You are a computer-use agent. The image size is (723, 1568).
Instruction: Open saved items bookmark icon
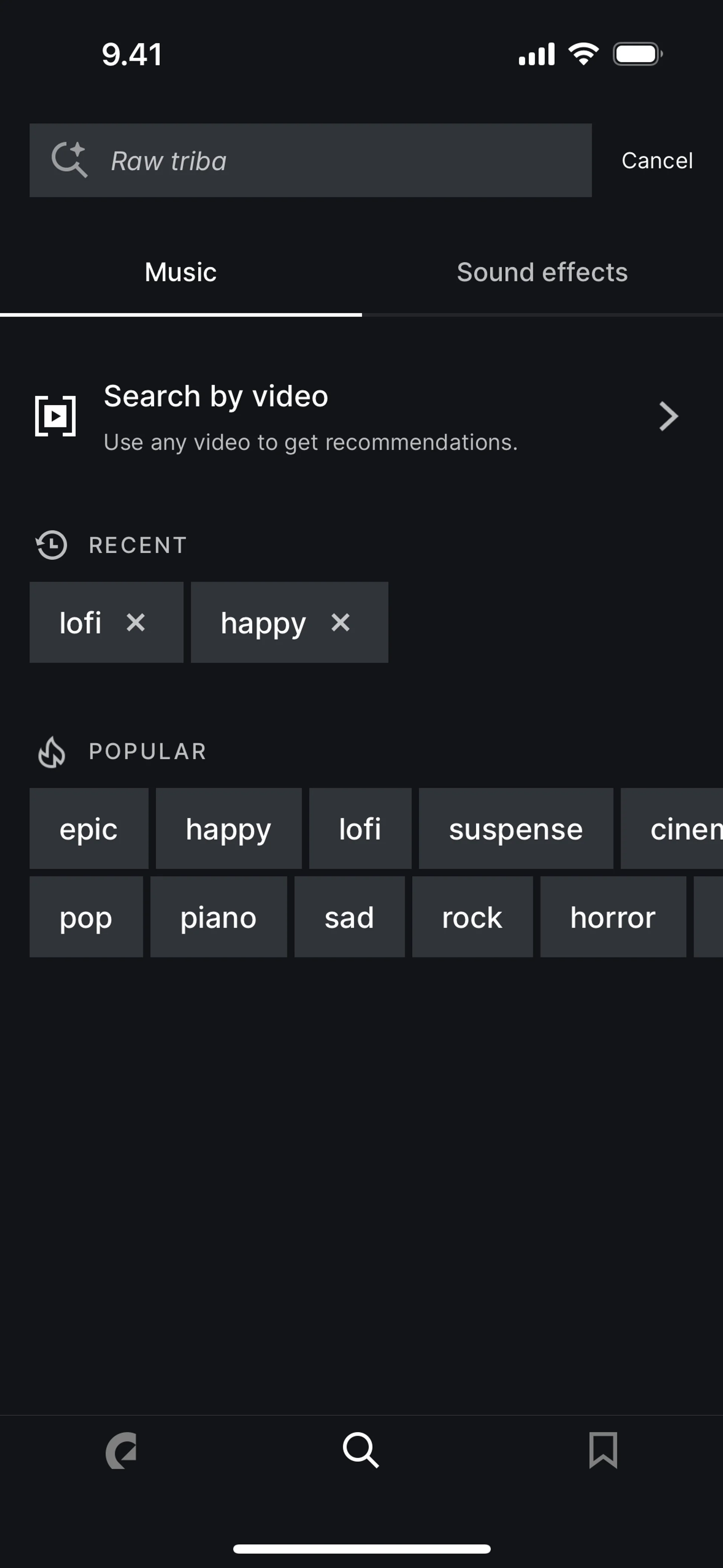click(x=603, y=1450)
